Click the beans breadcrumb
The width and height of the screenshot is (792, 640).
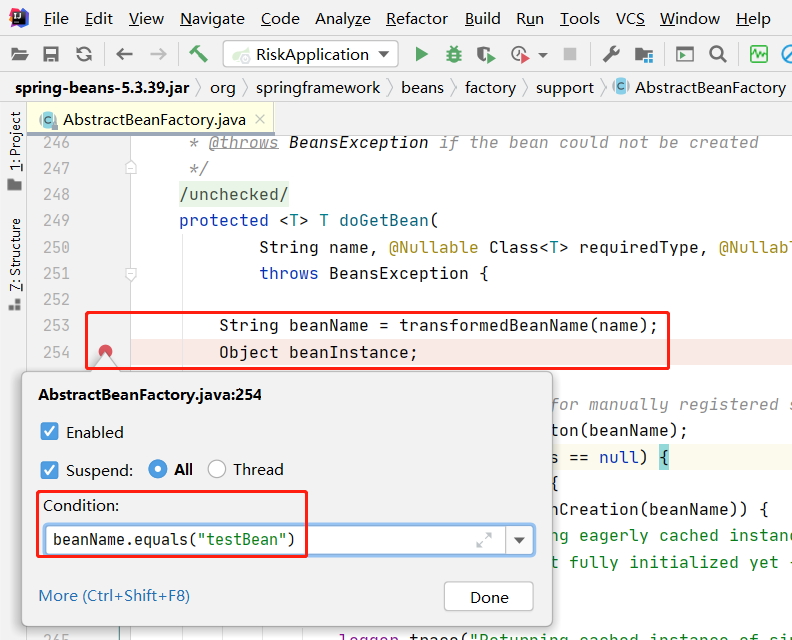[x=422, y=88]
